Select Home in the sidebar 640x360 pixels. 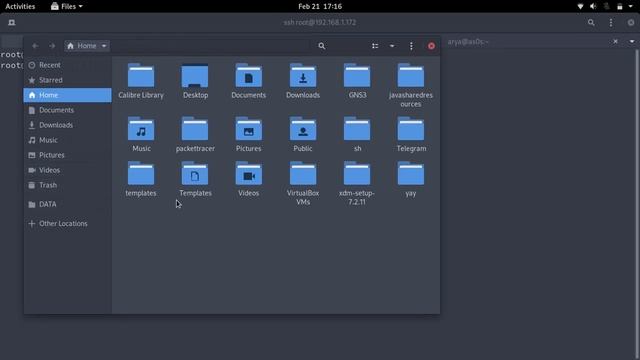(67, 95)
